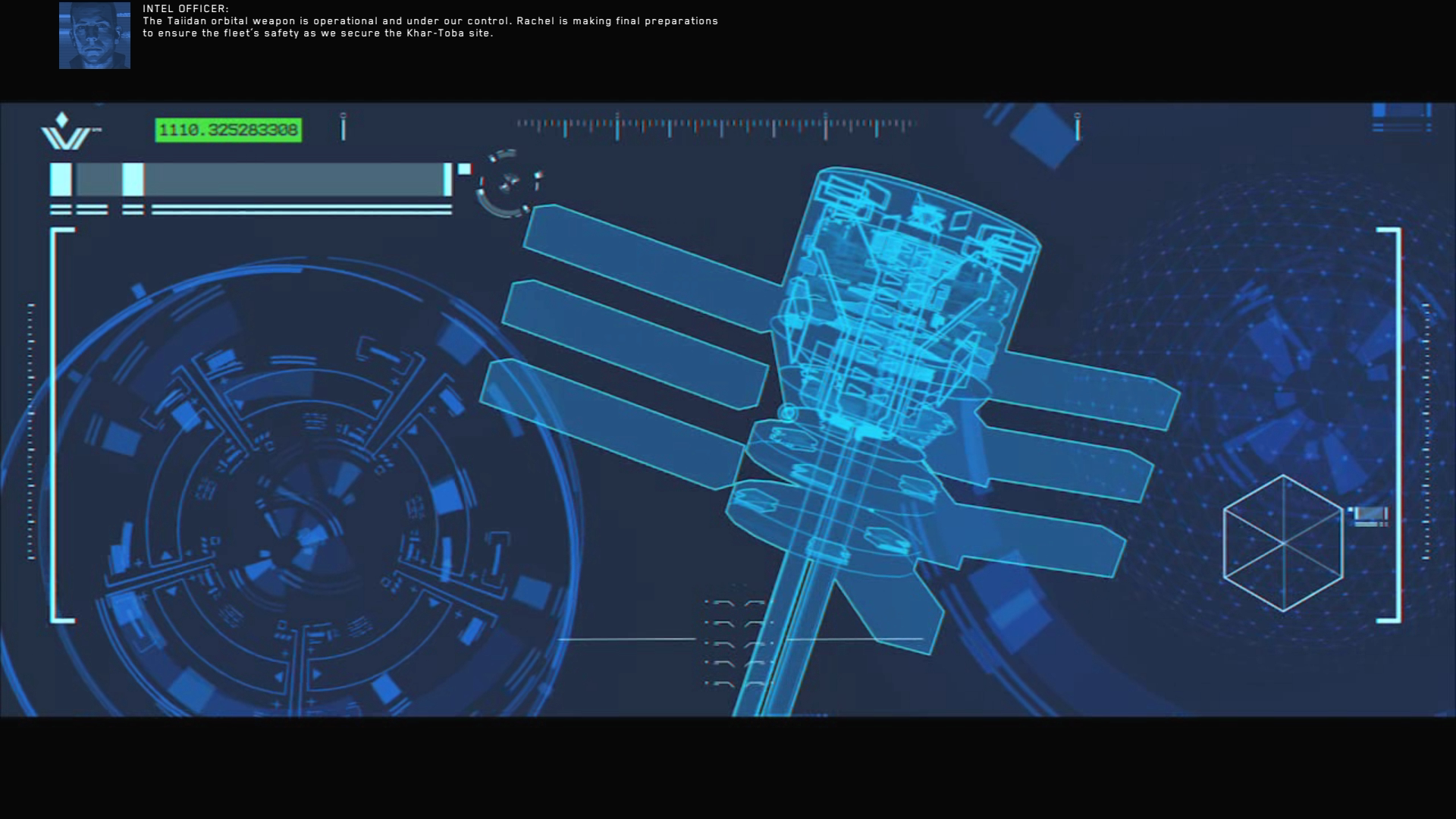Click the bright first segment of progress bar
This screenshot has height=819, width=1456.
coord(61,180)
